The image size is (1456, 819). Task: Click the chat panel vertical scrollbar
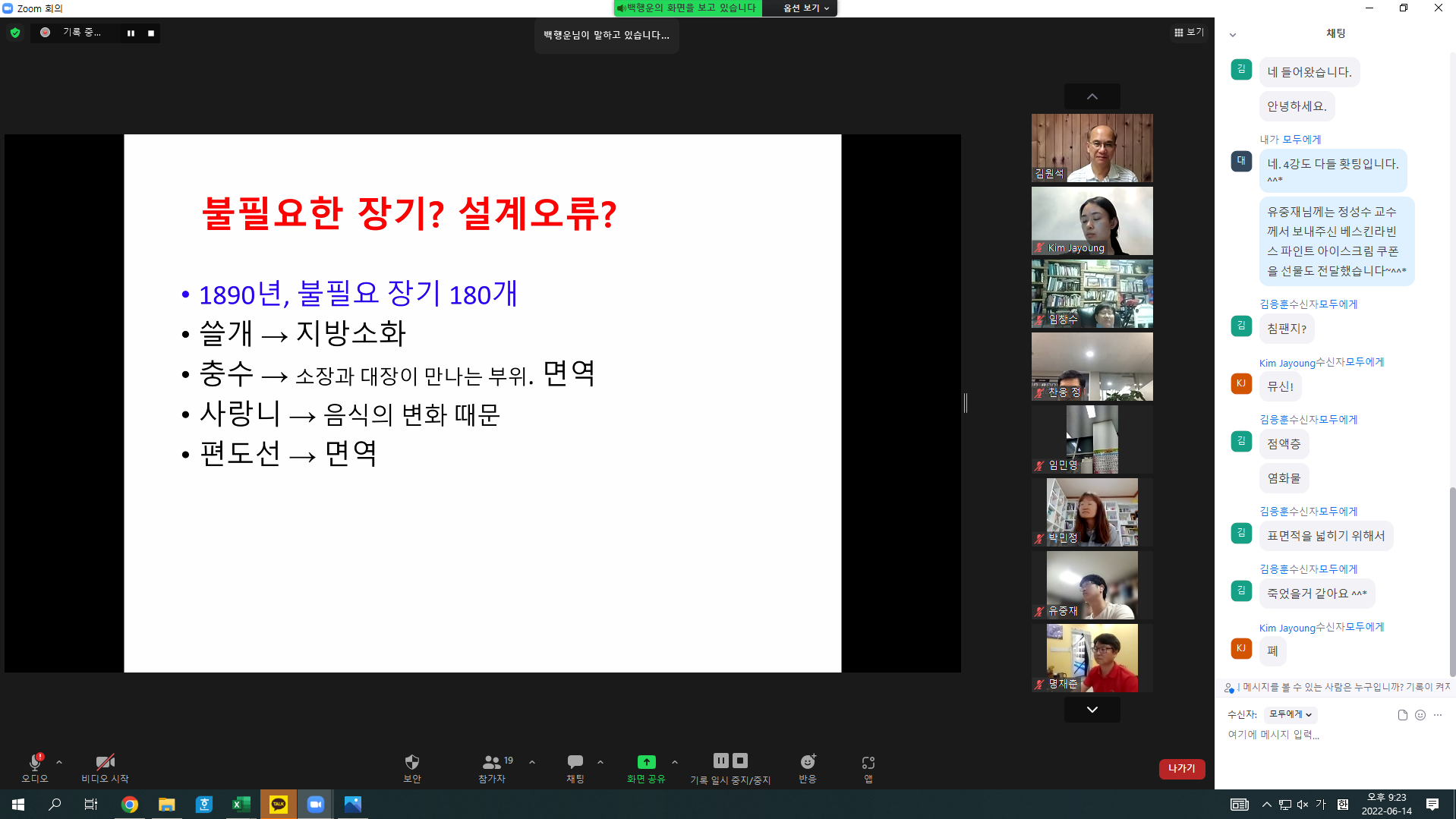(1451, 577)
